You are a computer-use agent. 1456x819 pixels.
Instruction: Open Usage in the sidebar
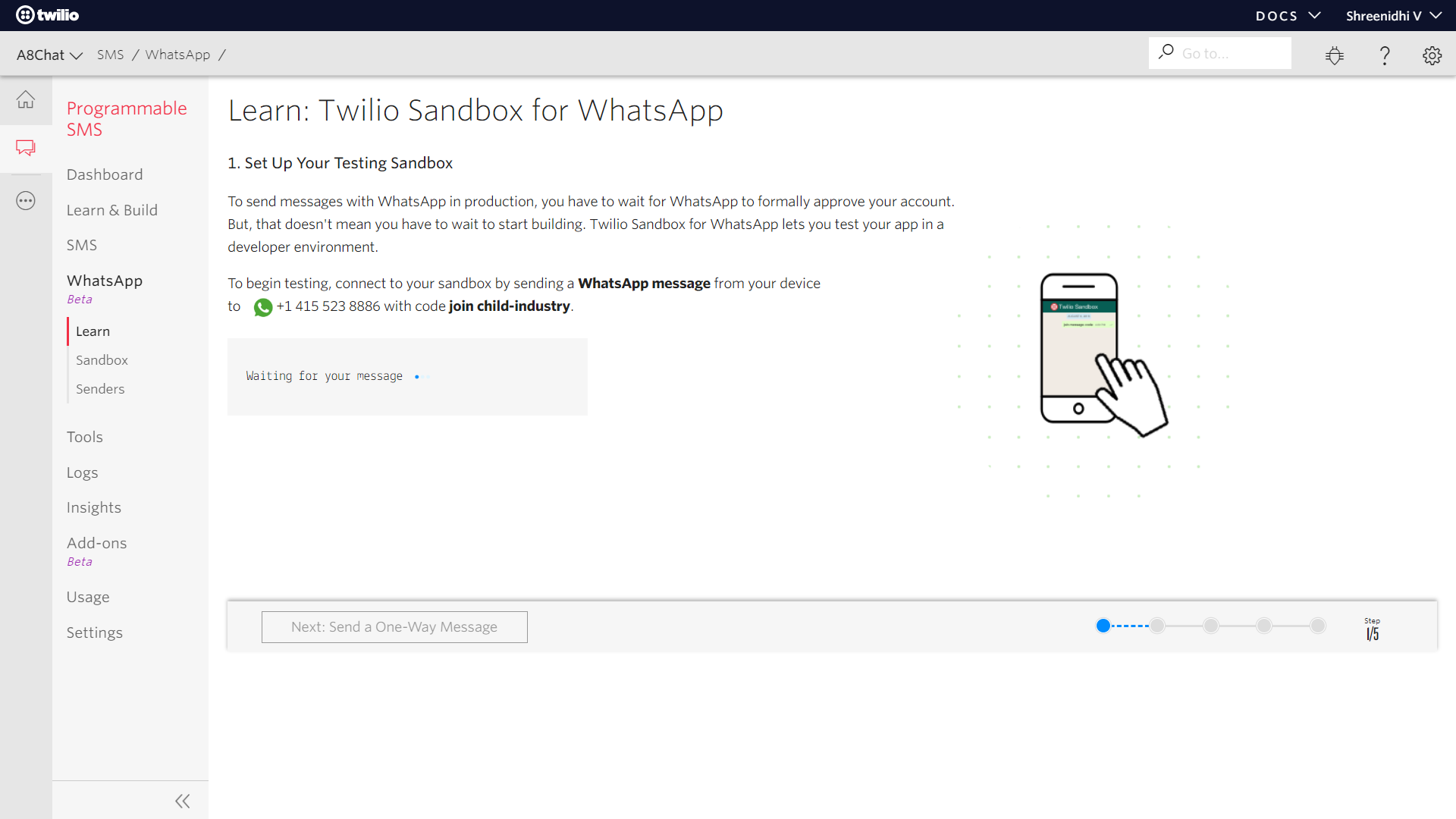[88, 598]
